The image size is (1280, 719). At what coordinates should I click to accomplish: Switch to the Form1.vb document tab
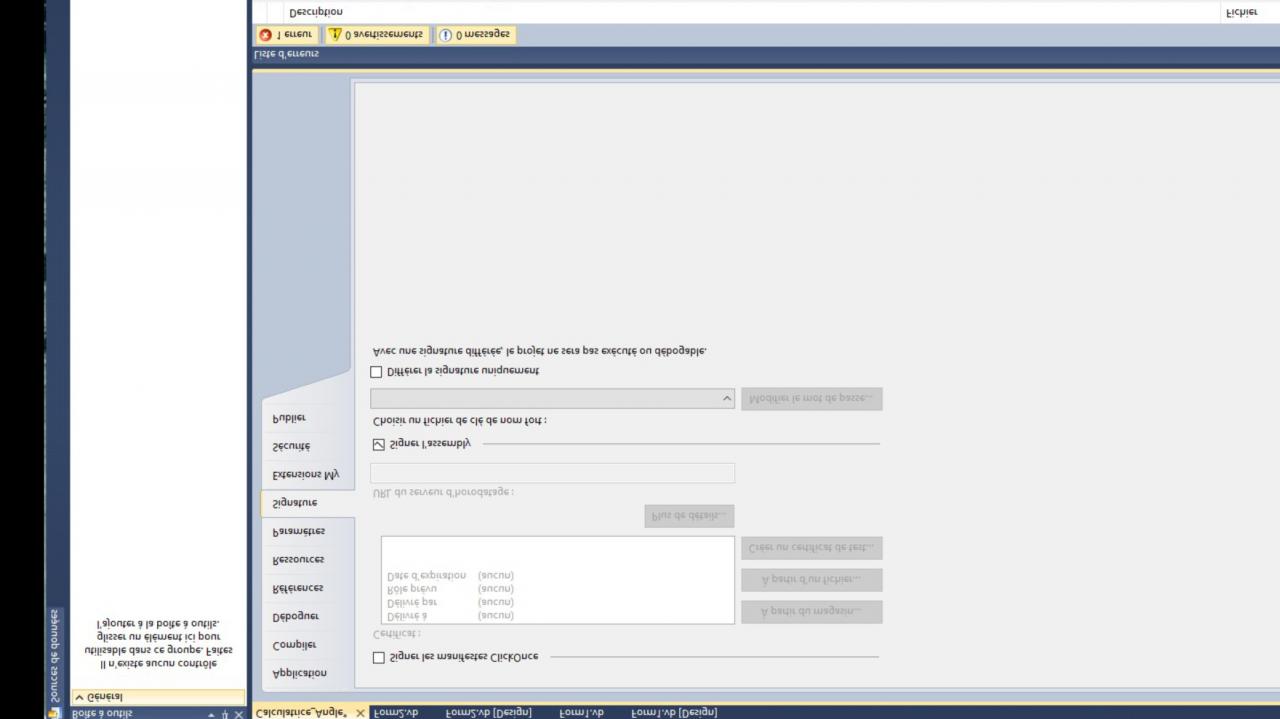pos(581,712)
